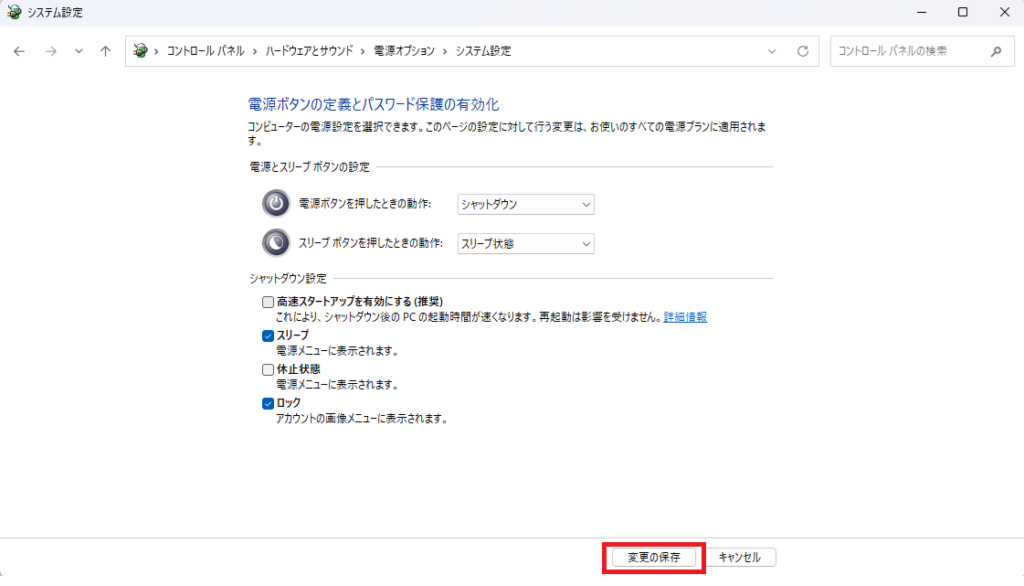Screen dimensions: 1024x586
Task: Click the up-one-level arrow icon
Action: [105, 50]
